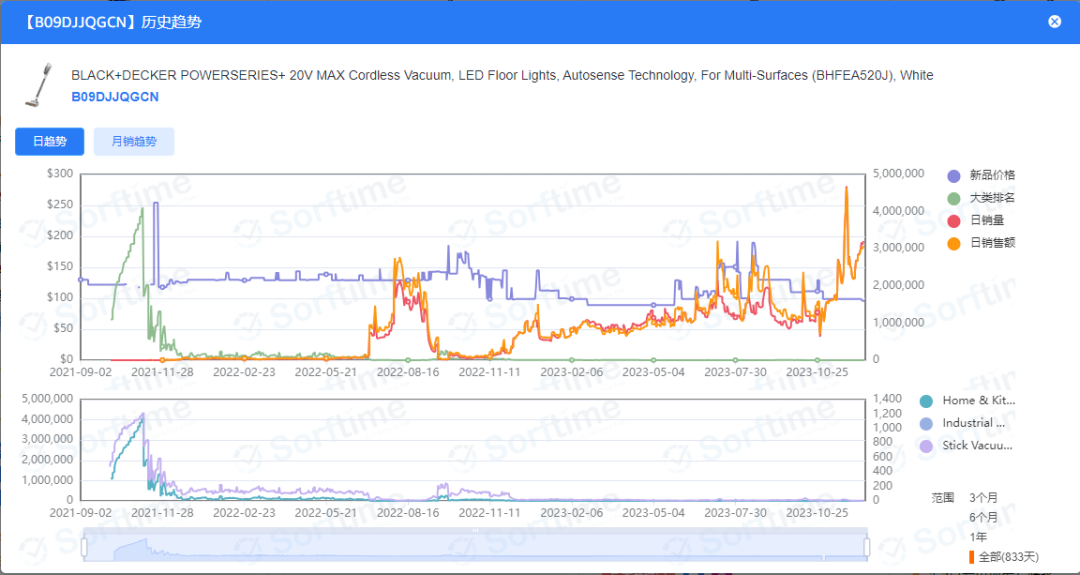Viewport: 1080px width, 575px height.
Task: Click the green 大类排名 color dot
Action: (x=954, y=198)
